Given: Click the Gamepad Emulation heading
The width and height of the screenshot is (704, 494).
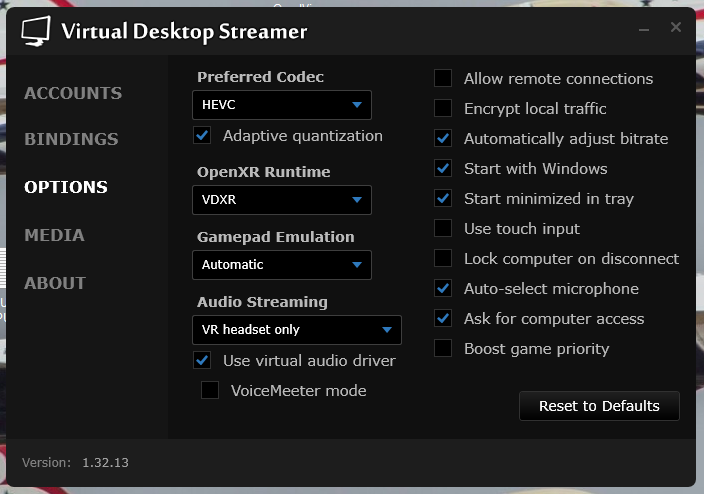Looking at the screenshot, I should (x=276, y=237).
